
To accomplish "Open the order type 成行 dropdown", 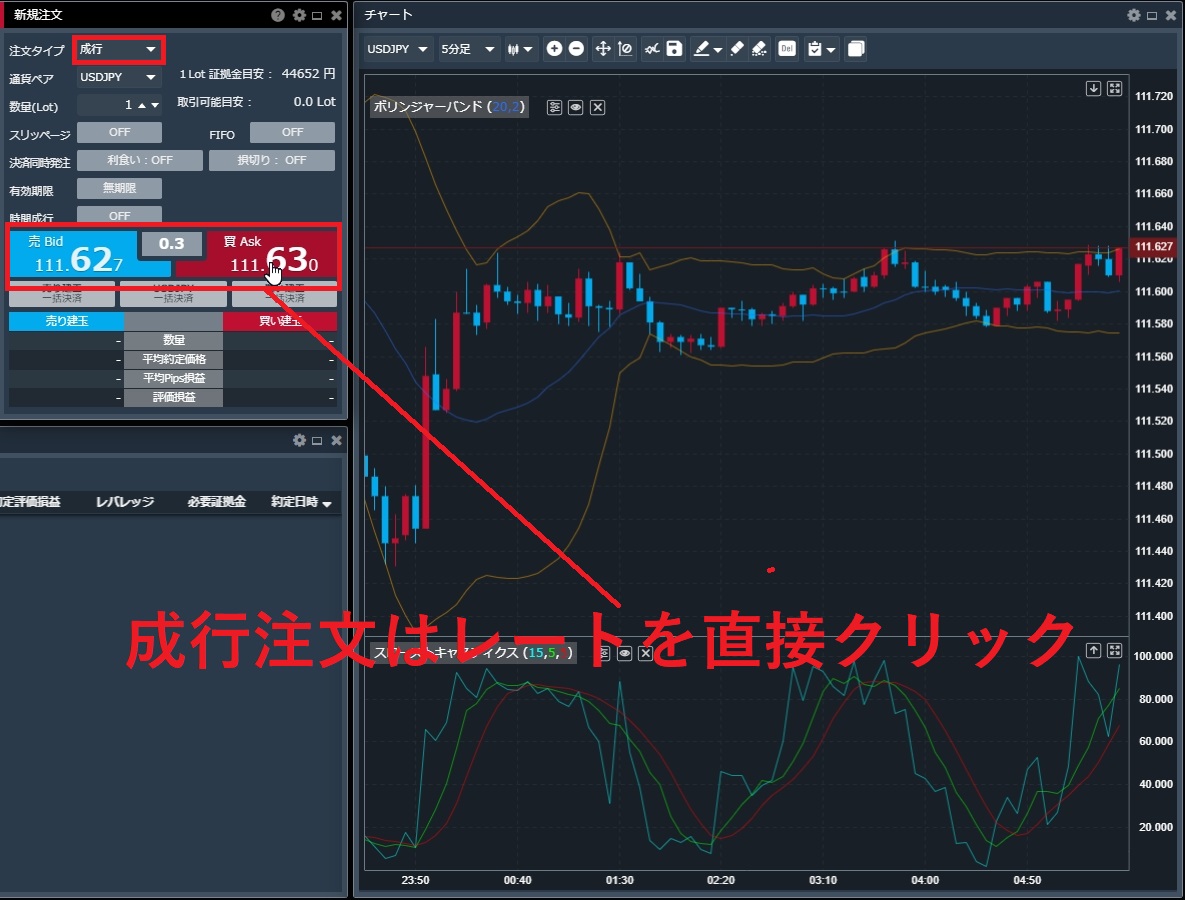I will point(119,49).
